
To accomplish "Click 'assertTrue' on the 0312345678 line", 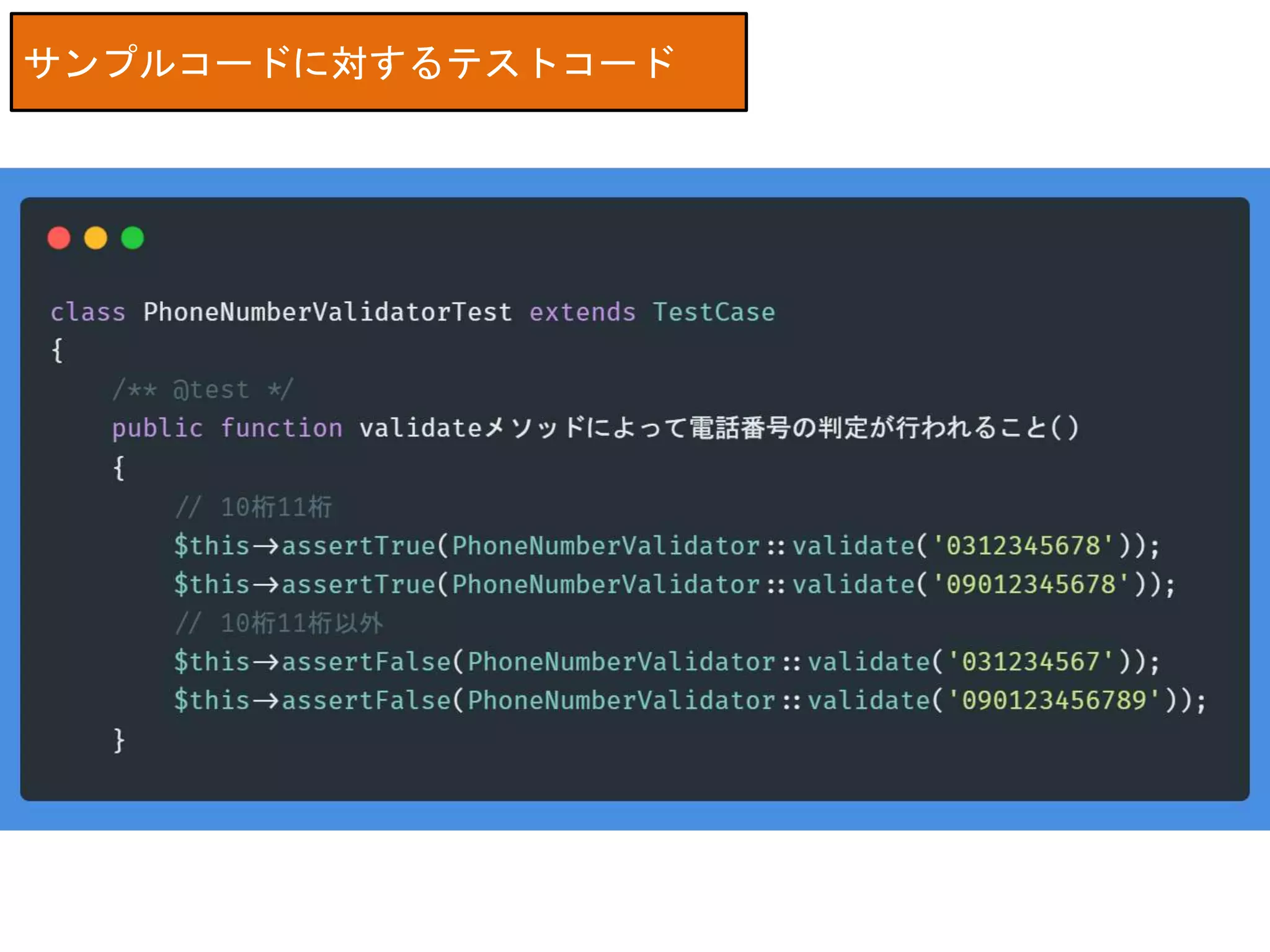I will [x=358, y=545].
